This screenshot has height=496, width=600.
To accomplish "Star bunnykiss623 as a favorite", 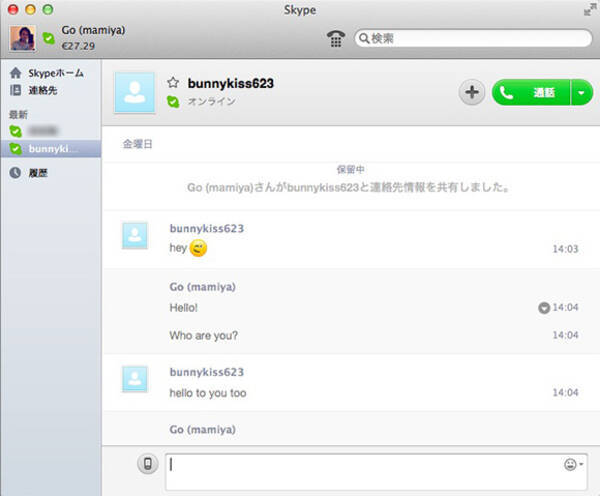I will pyautogui.click(x=173, y=83).
